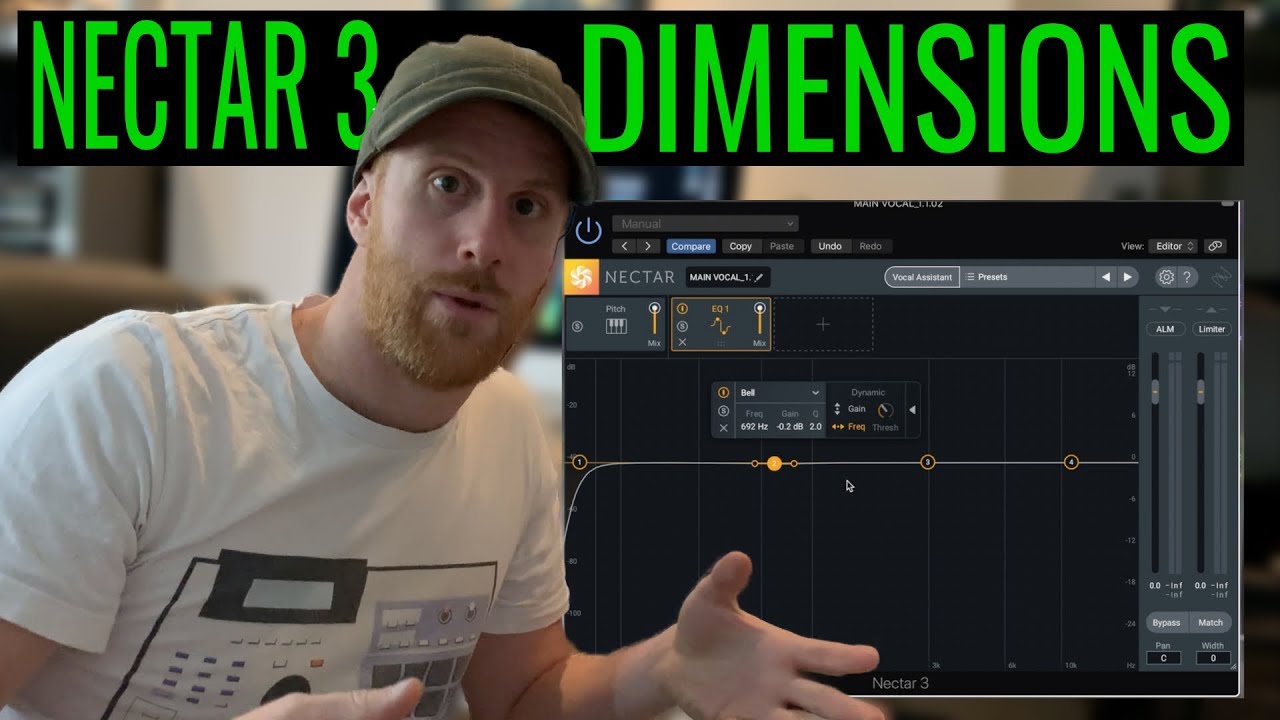
Task: Click the Redo button
Action: 870,246
